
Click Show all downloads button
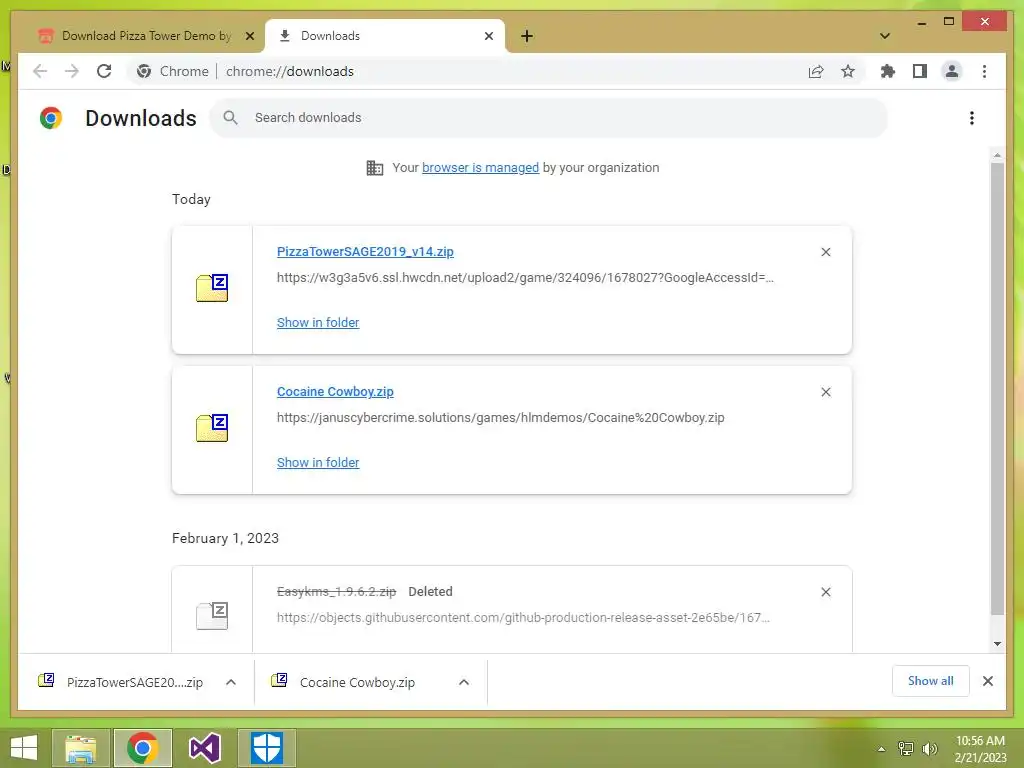tap(931, 681)
